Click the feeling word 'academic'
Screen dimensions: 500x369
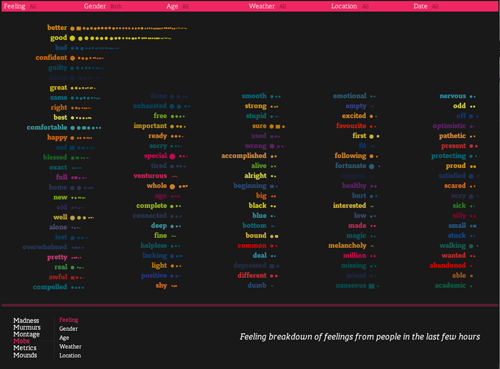point(450,285)
